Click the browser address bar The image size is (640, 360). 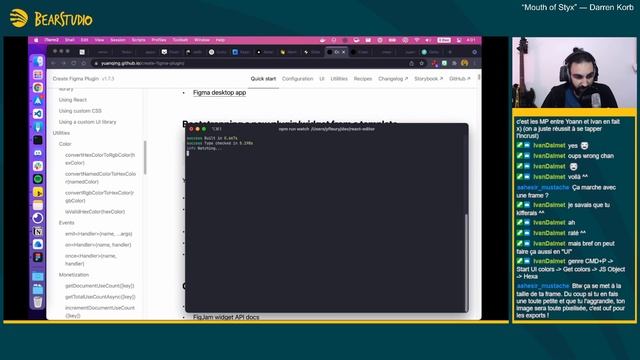[249, 63]
